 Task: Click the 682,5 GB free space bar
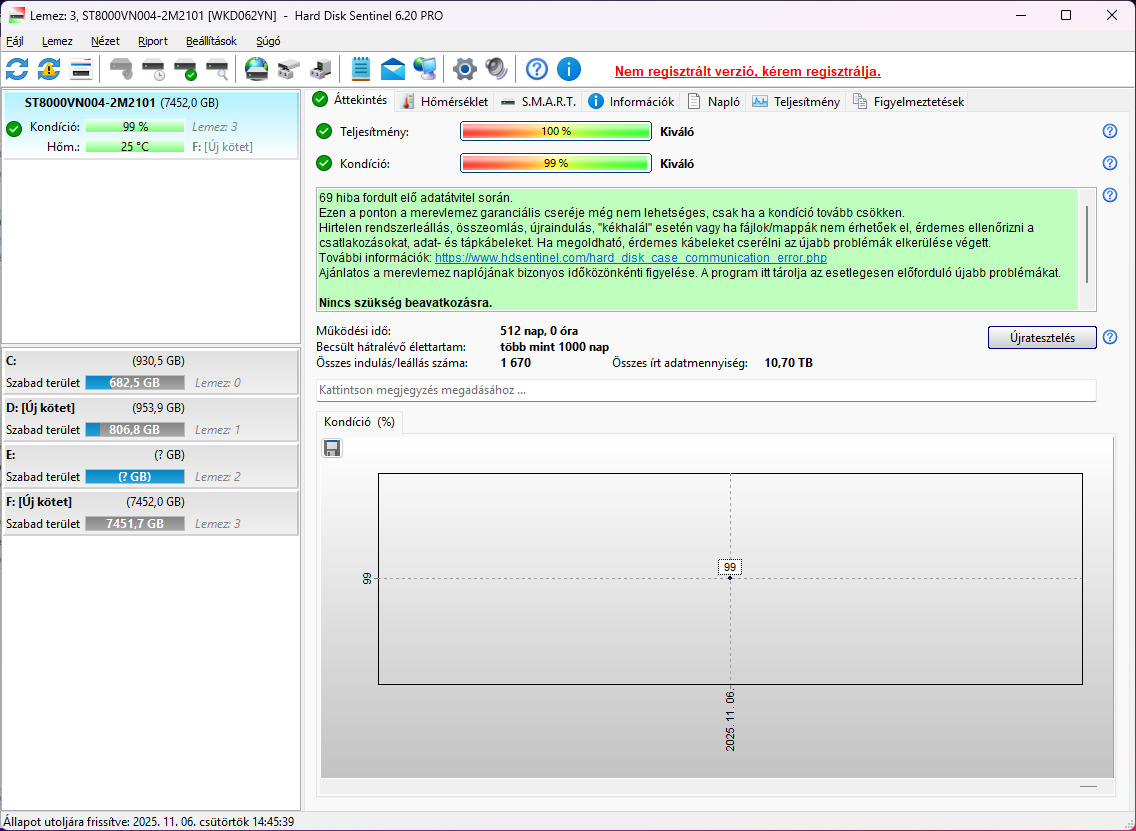pyautogui.click(x=135, y=383)
